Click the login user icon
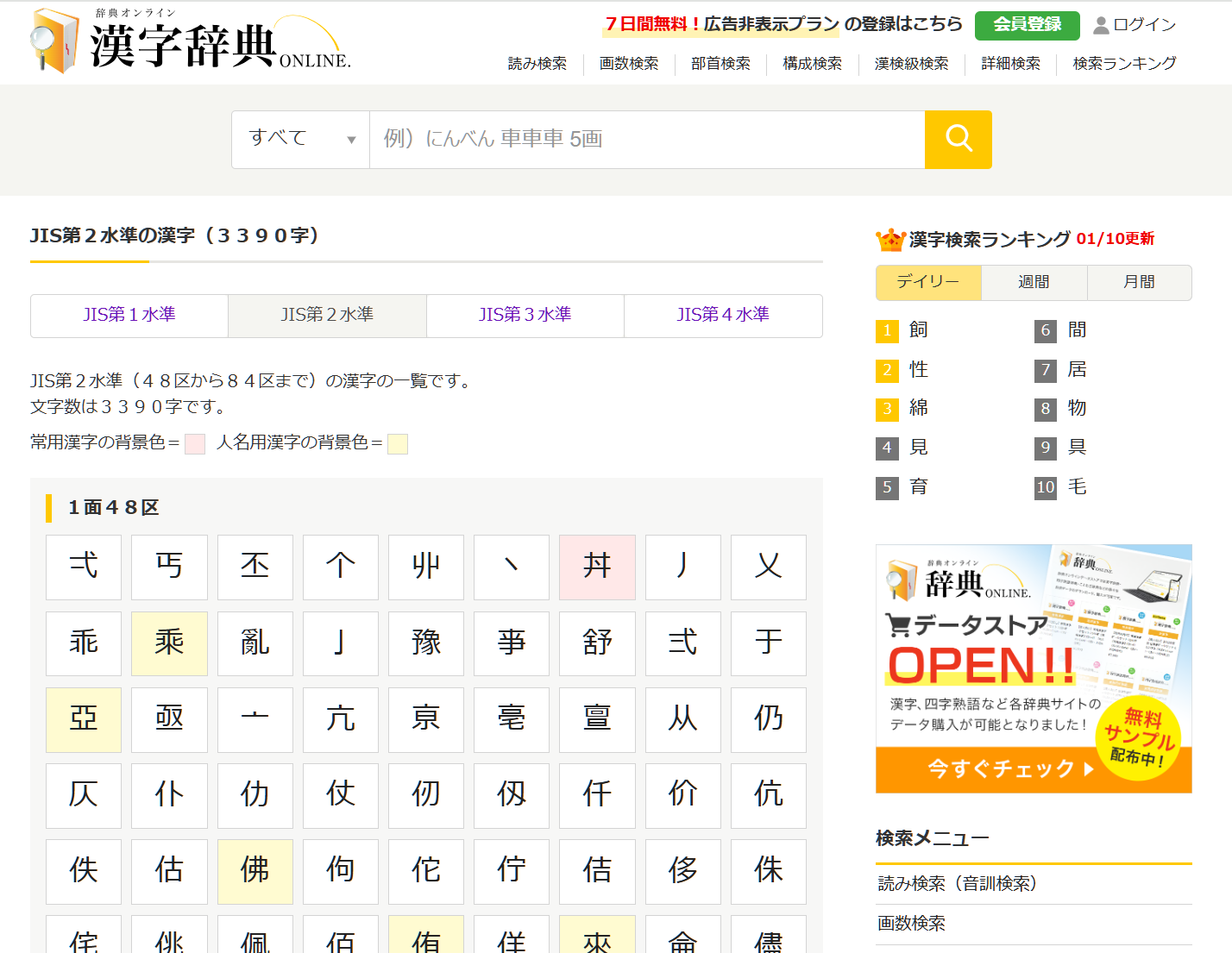Viewport: 1232px width, 953px height. pyautogui.click(x=1101, y=25)
